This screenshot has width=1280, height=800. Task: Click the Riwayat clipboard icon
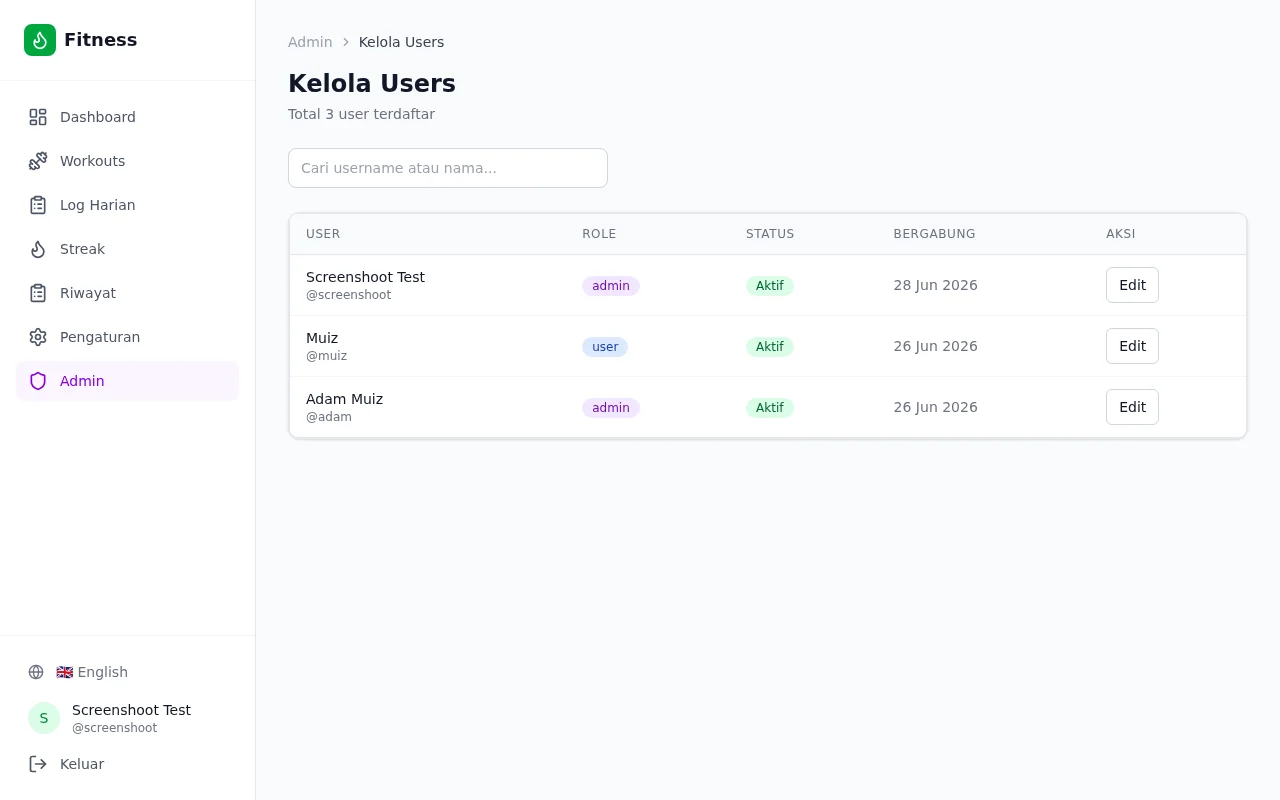pos(38,293)
